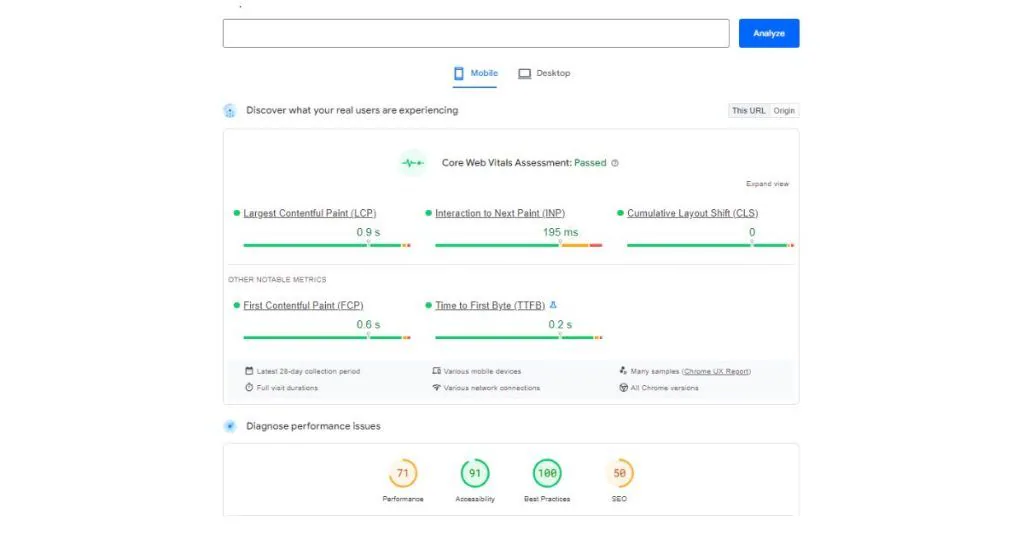Click Full visit durations text
Viewport: 1024px width, 538px height.
287,388
